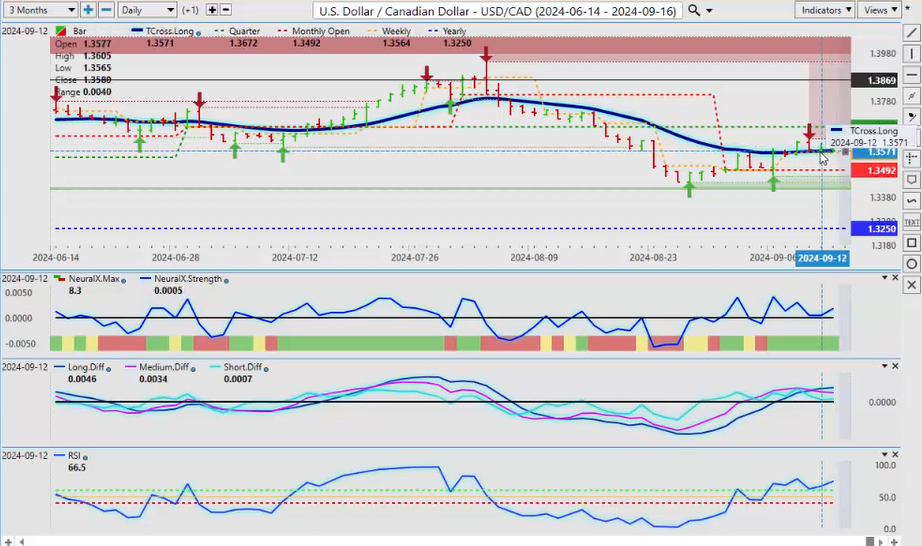
Task: Select the vertical line drawing tool
Action: (x=910, y=54)
